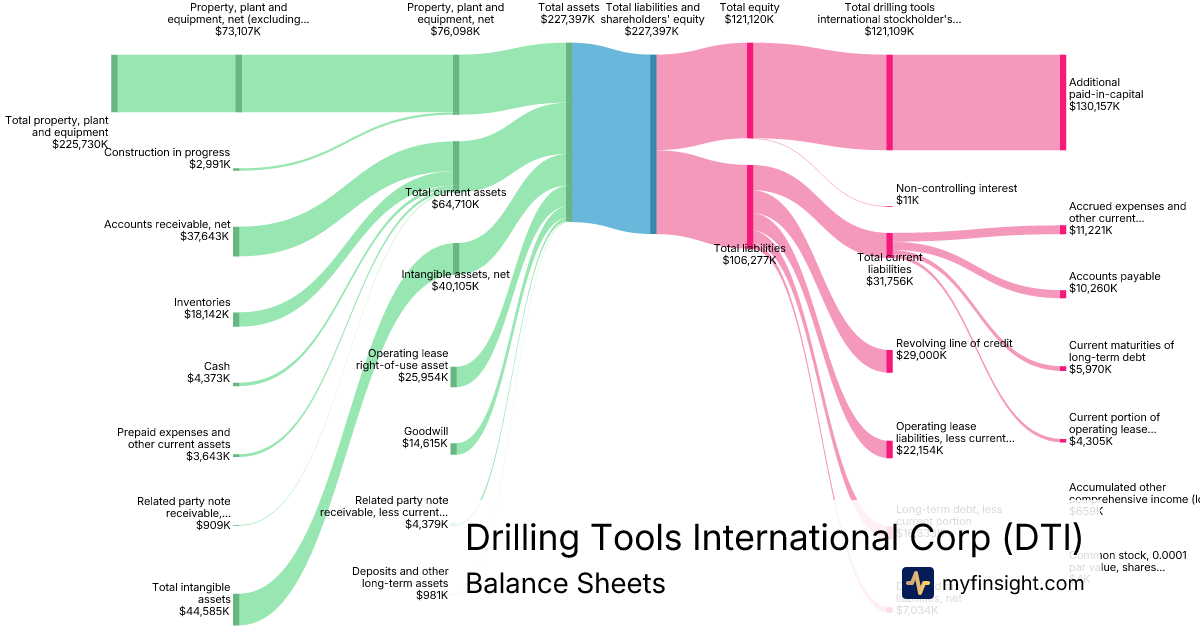Click the blue Total assets flow band
The image size is (1200, 630).
tap(612, 138)
